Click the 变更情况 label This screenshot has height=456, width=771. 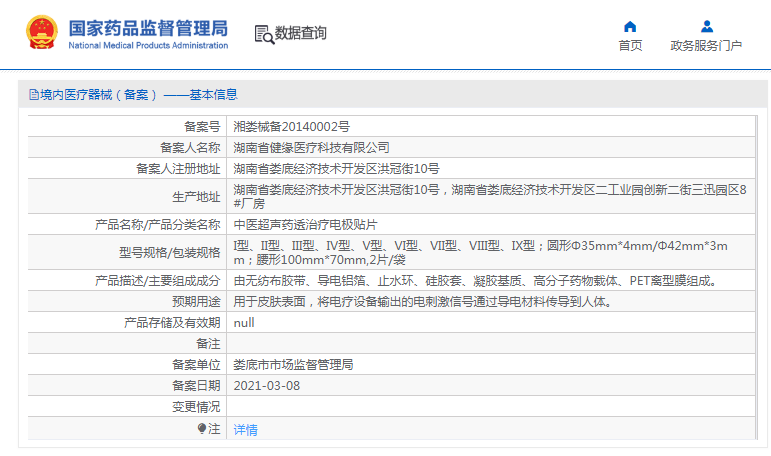click(x=196, y=407)
